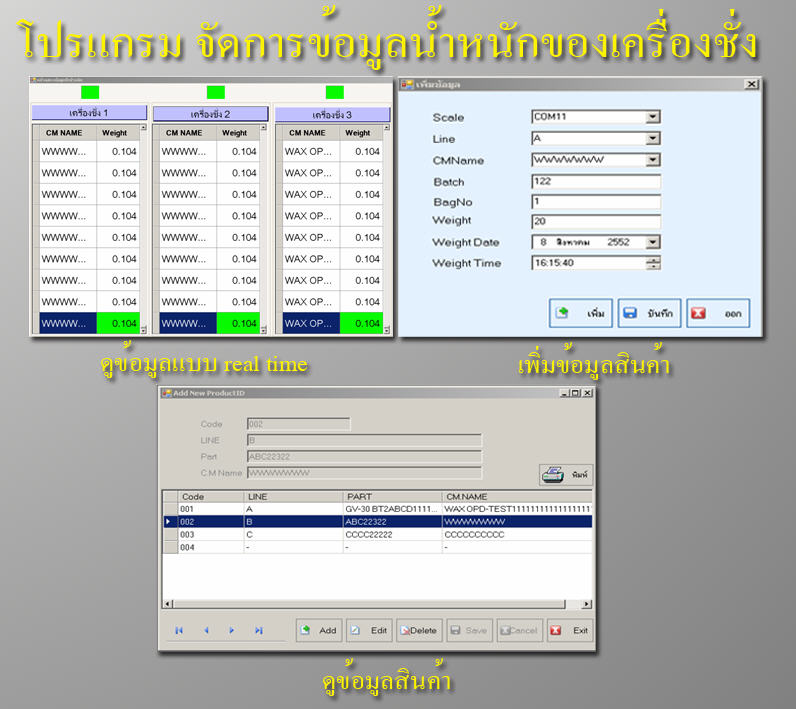Click the Weight field showing 20
Viewport: 796px width, 709px height.
click(x=596, y=221)
